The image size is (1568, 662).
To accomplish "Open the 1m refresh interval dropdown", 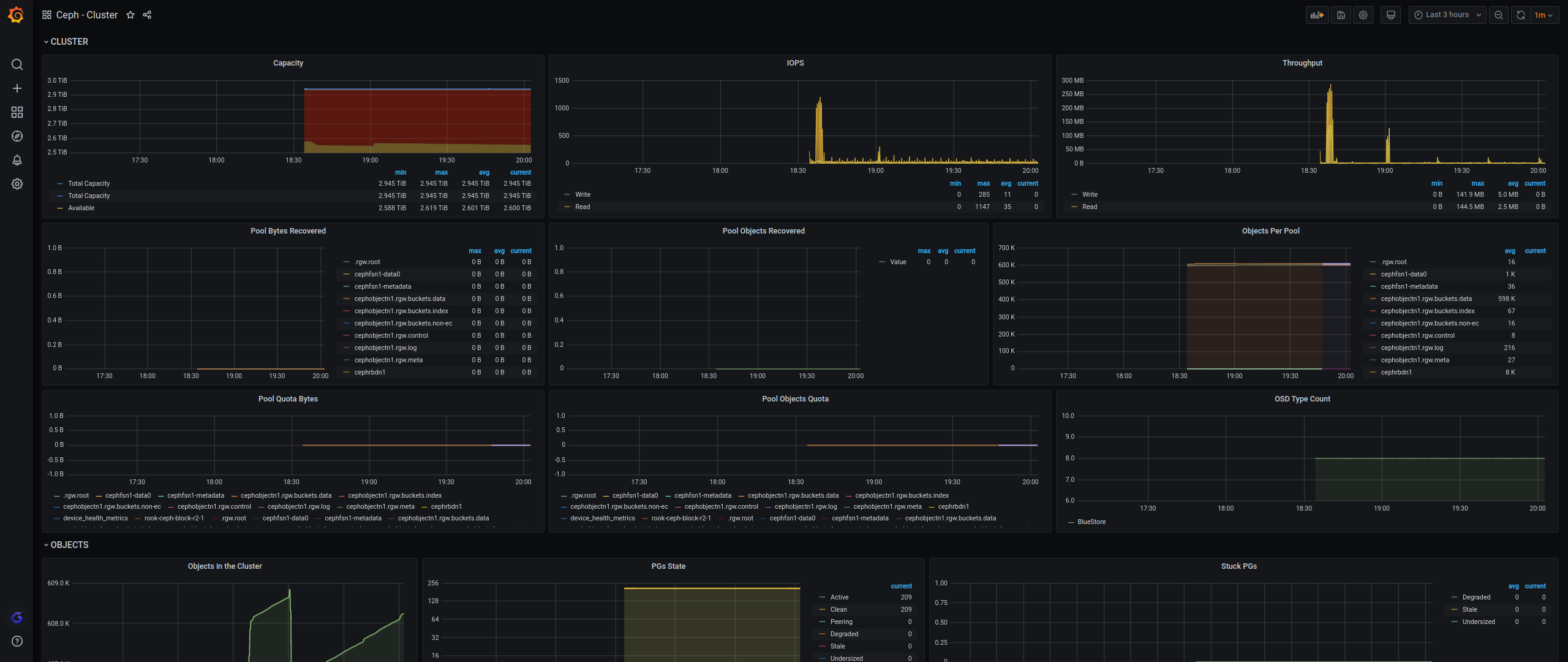I will point(1543,15).
